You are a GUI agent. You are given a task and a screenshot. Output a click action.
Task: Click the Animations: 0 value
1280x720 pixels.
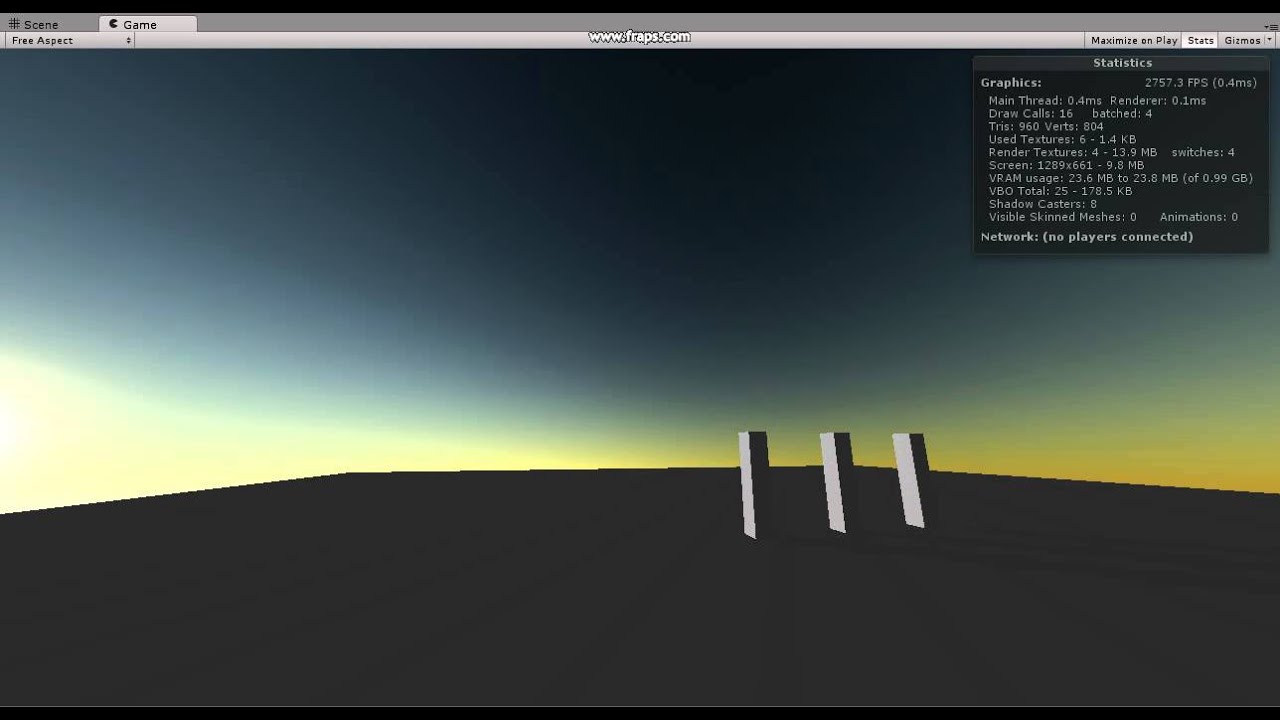tap(1199, 217)
